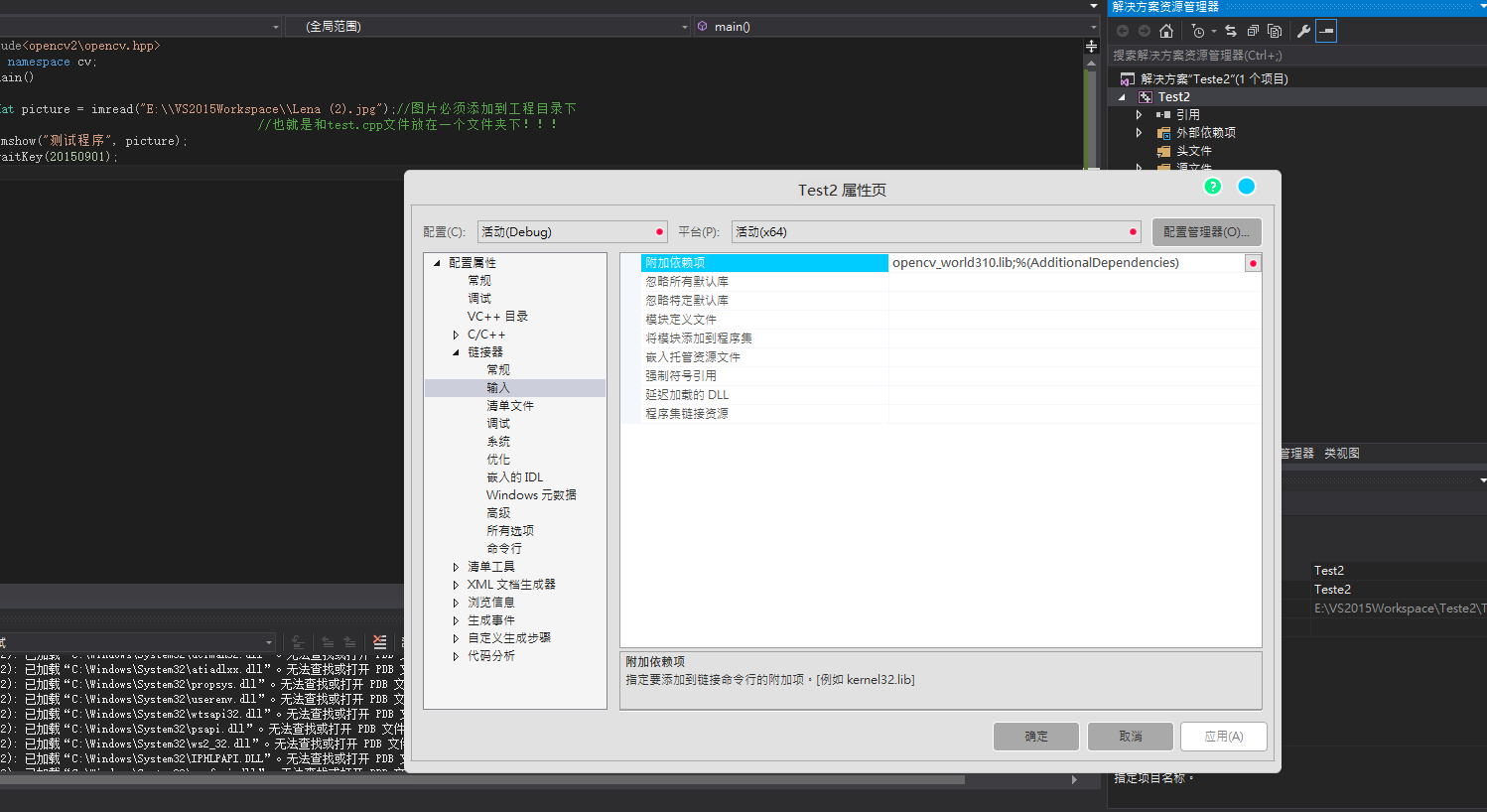Expand the 生成事件 tree node
1487x812 pixels.
point(456,620)
